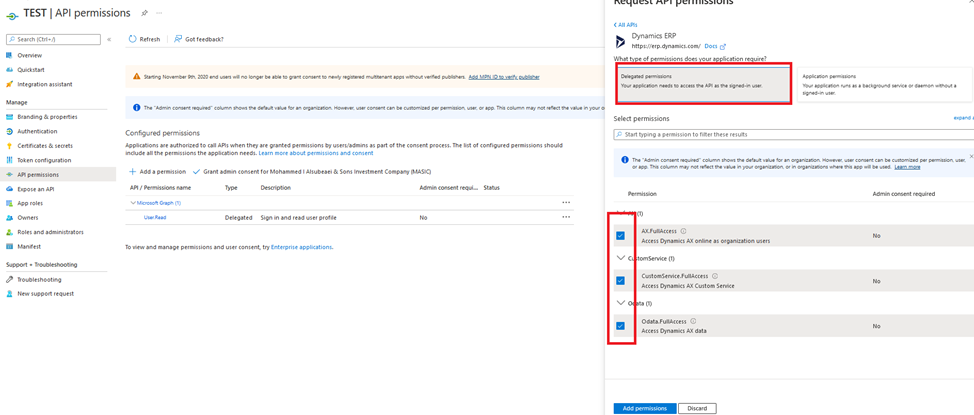974x415 pixels.
Task: Click the 'Delegated' type cell for User.Read
Action: 239,217
